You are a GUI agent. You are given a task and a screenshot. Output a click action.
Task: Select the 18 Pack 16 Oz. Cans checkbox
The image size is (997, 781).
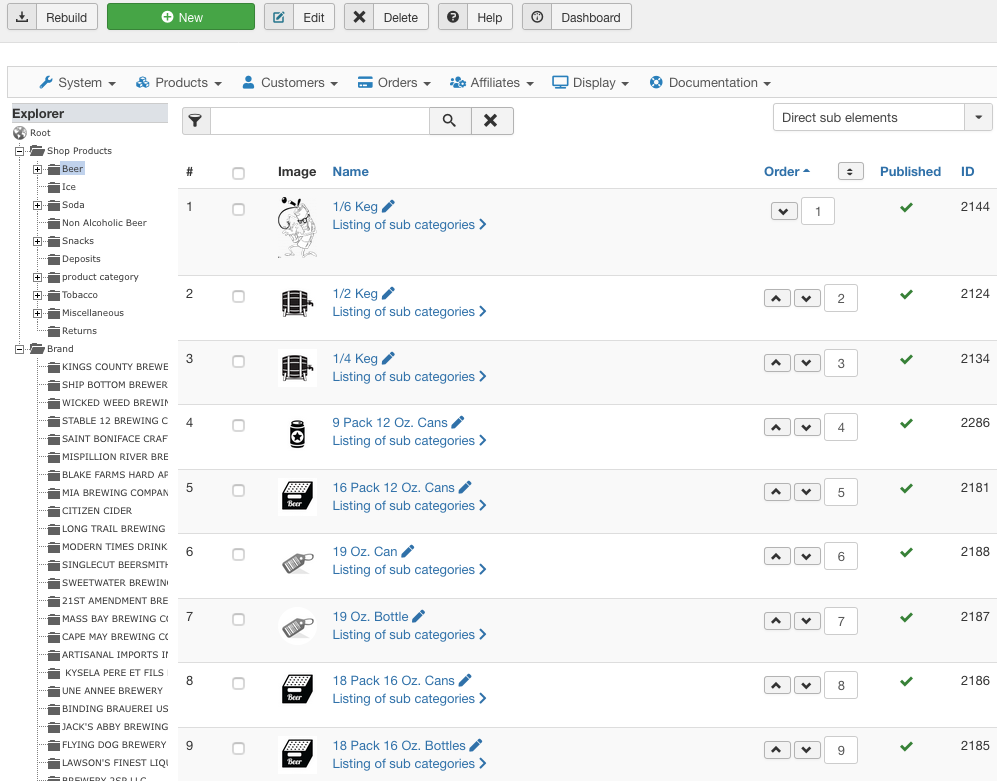pyautogui.click(x=238, y=684)
